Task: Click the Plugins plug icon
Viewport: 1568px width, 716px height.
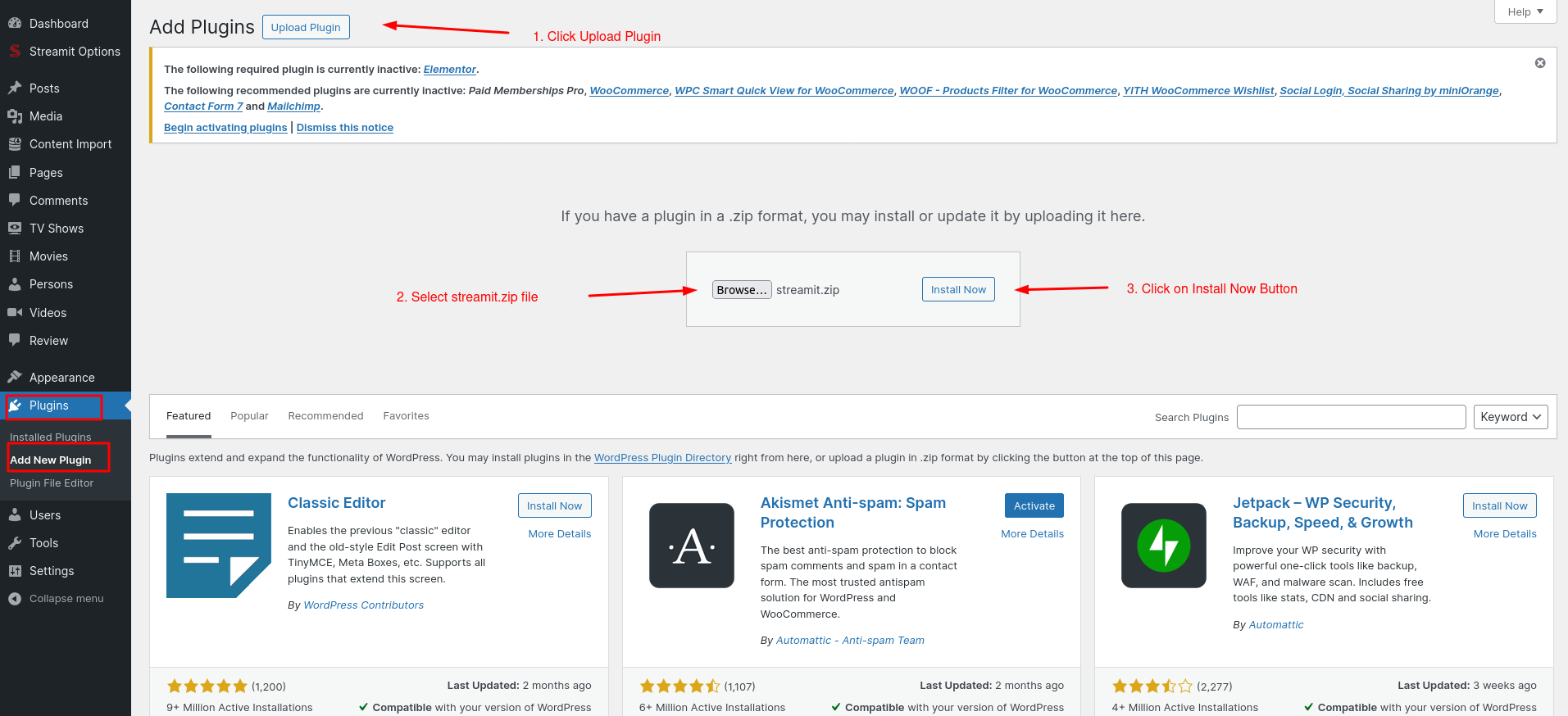Action: pyautogui.click(x=15, y=406)
